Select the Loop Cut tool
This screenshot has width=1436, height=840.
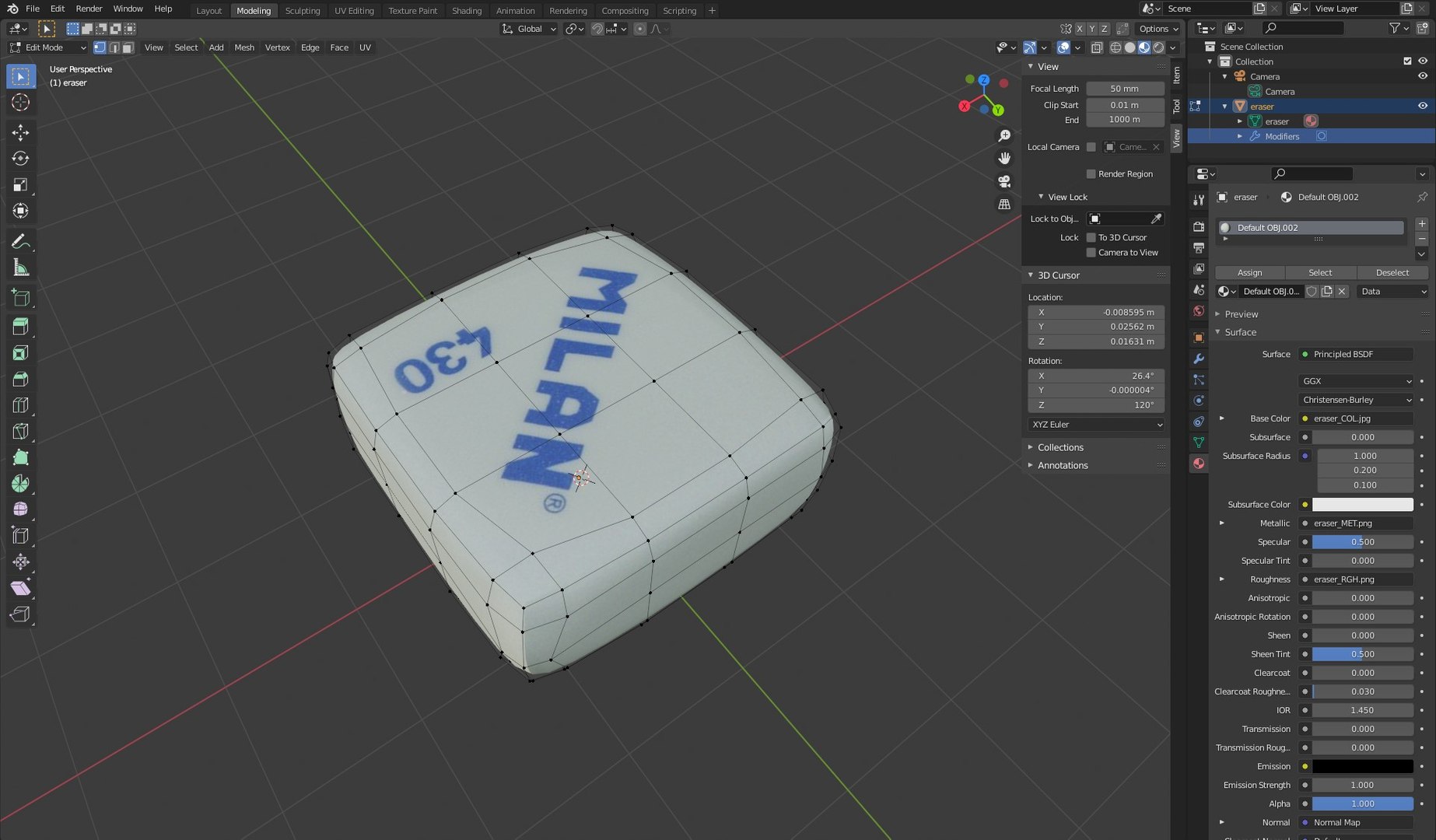coord(21,405)
